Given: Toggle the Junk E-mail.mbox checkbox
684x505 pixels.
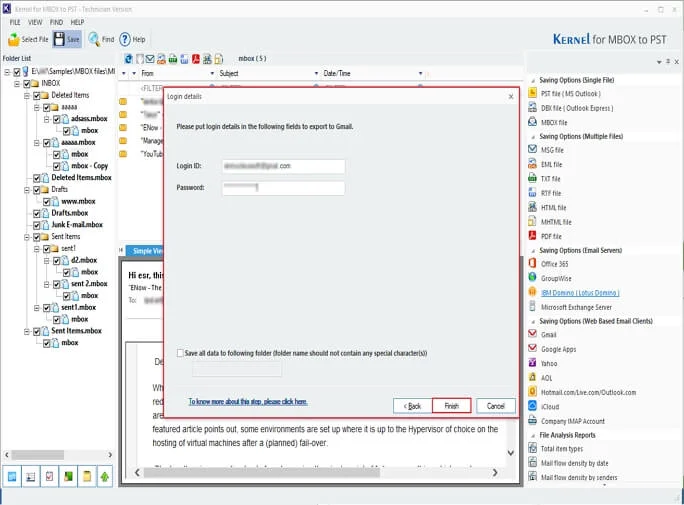Looking at the screenshot, I should tap(37, 225).
